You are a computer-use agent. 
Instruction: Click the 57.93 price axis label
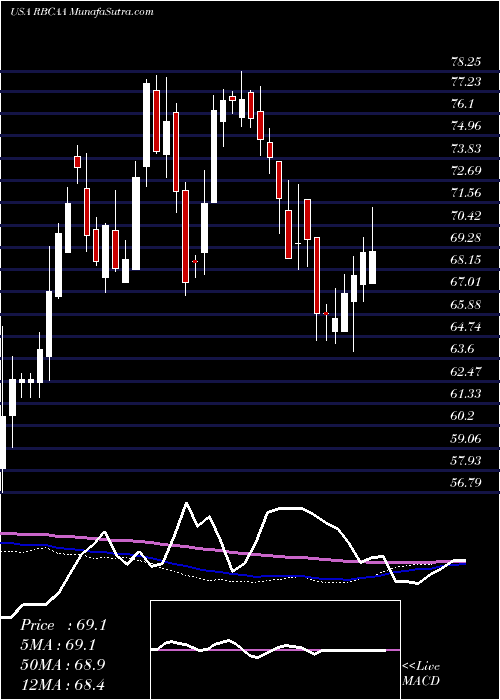467,461
